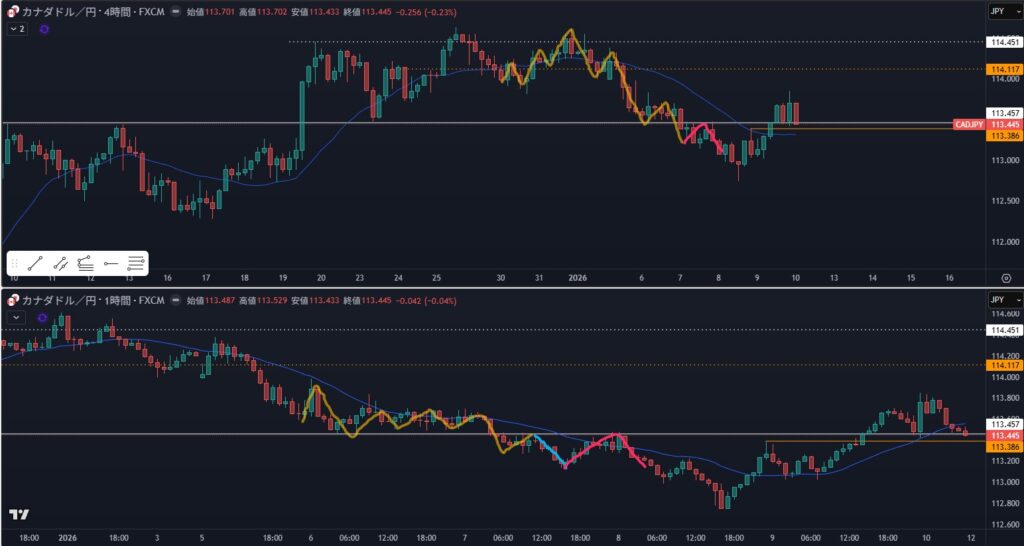Select the horizontal ray drawing tool
Viewport: 1024px width, 546px height.
(x=111, y=264)
